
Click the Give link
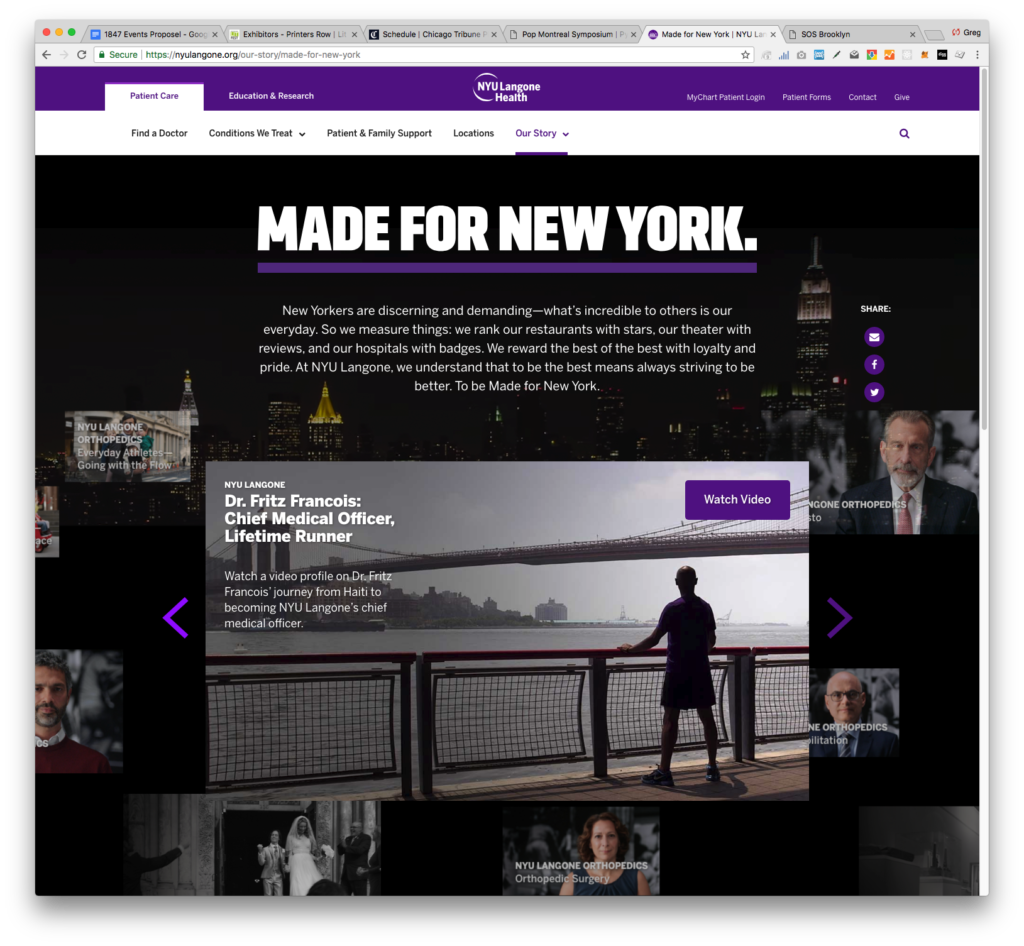902,97
